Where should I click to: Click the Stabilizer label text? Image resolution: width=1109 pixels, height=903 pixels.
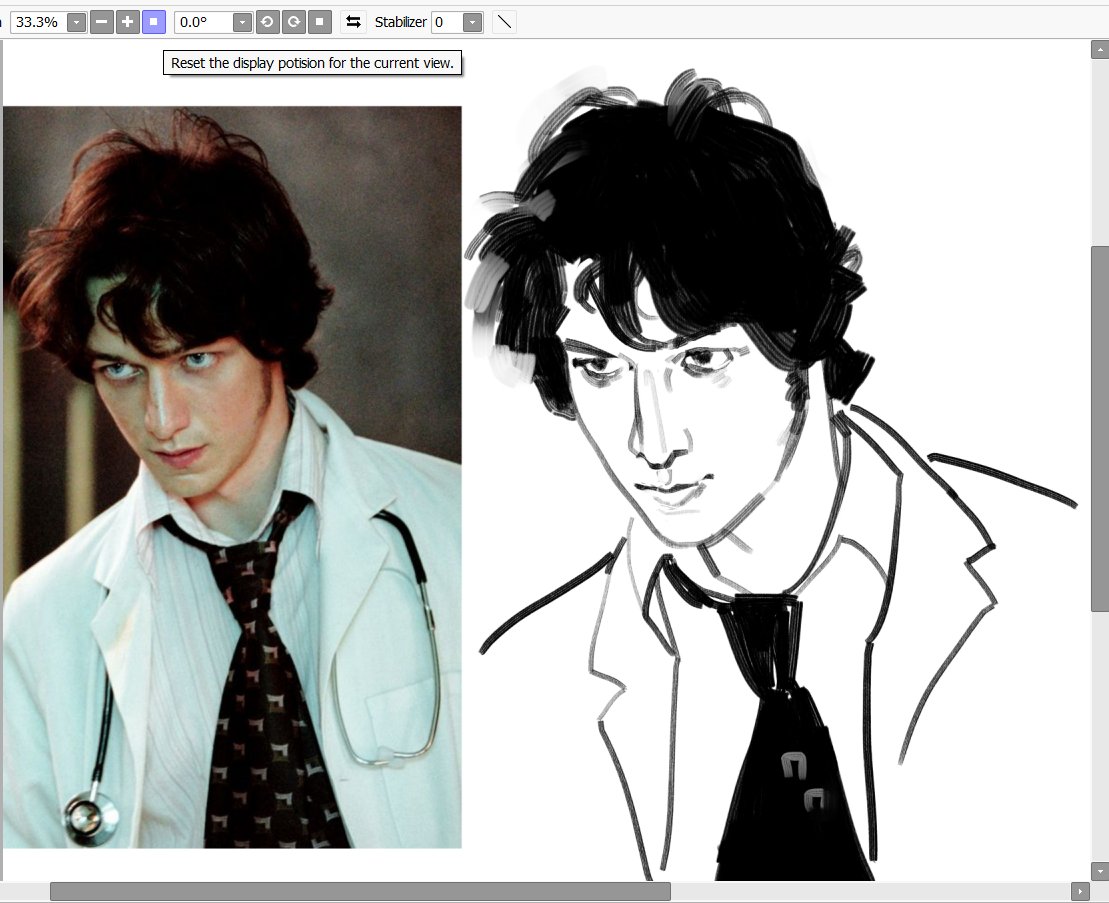click(400, 23)
